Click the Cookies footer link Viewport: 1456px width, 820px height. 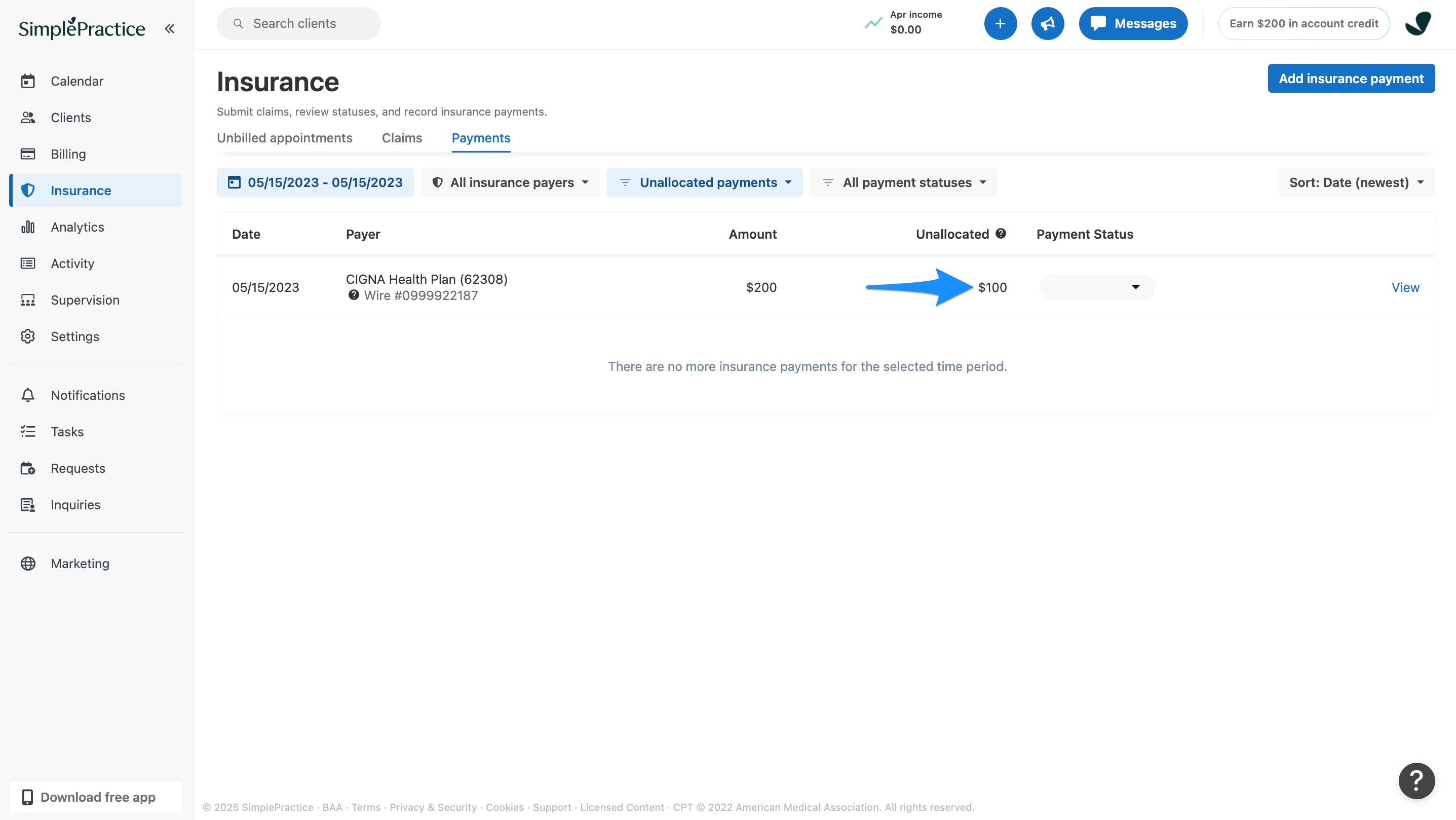tap(505, 807)
